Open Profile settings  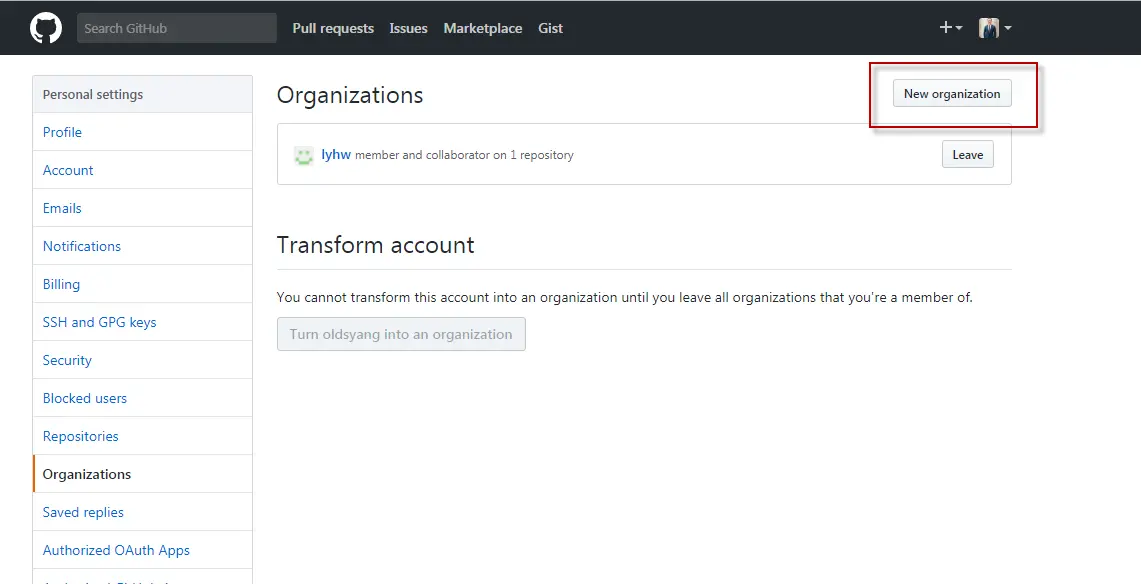point(143,132)
